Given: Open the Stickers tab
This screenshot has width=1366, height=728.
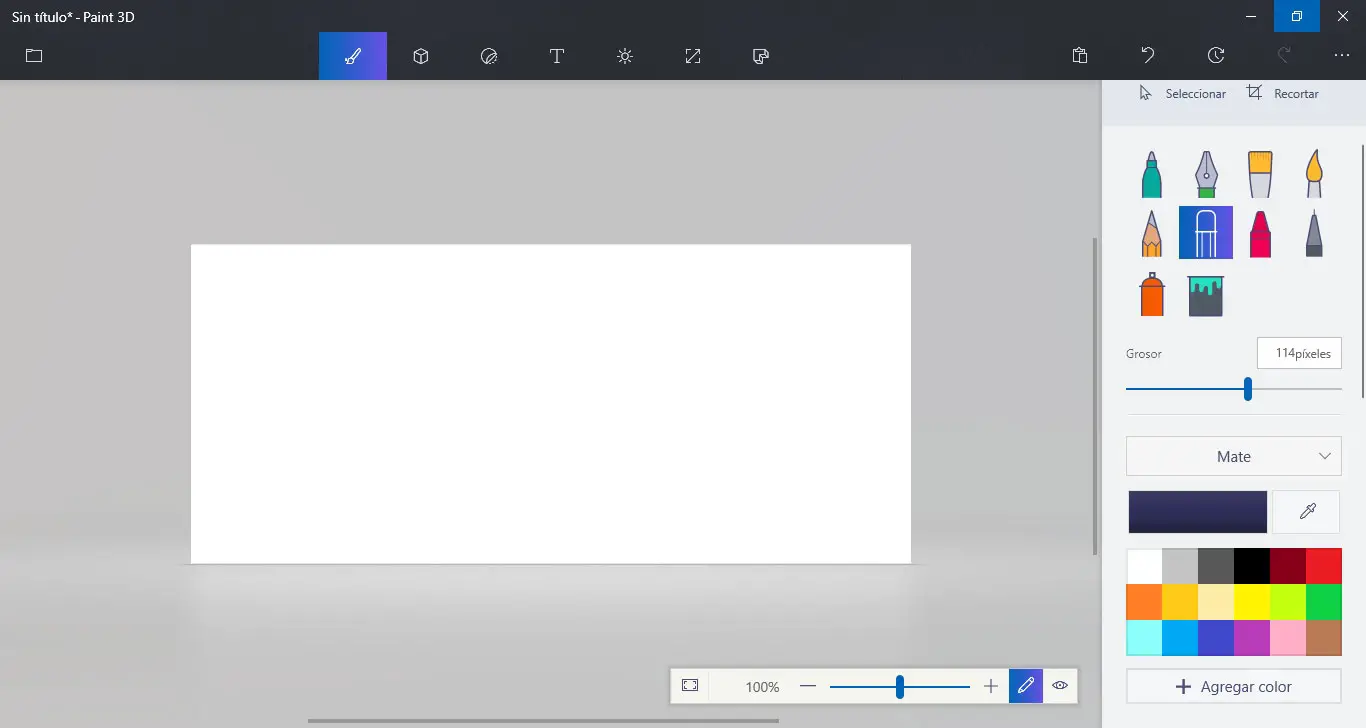Looking at the screenshot, I should pyautogui.click(x=489, y=56).
